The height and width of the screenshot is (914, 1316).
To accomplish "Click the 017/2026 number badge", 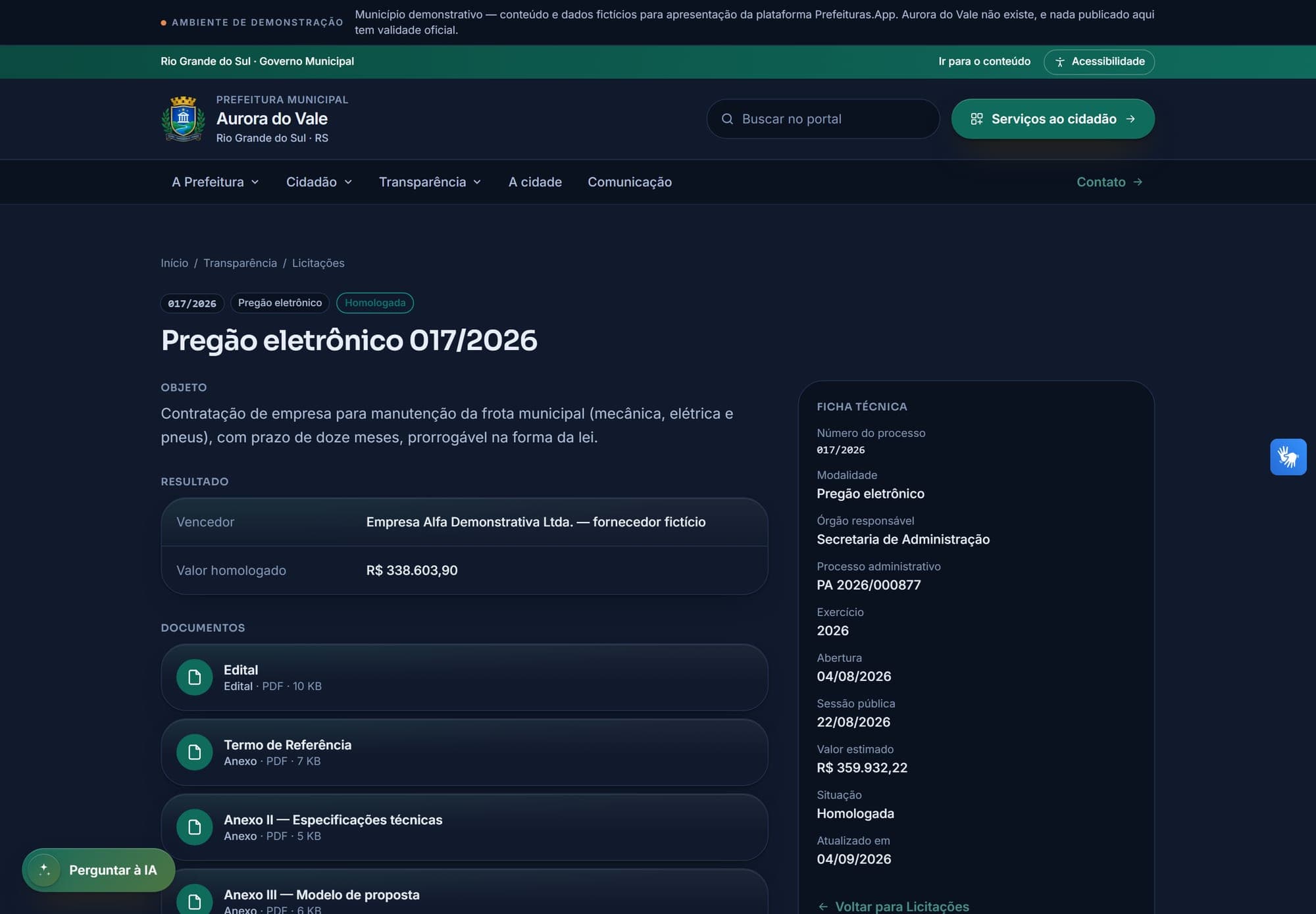I will 192,303.
